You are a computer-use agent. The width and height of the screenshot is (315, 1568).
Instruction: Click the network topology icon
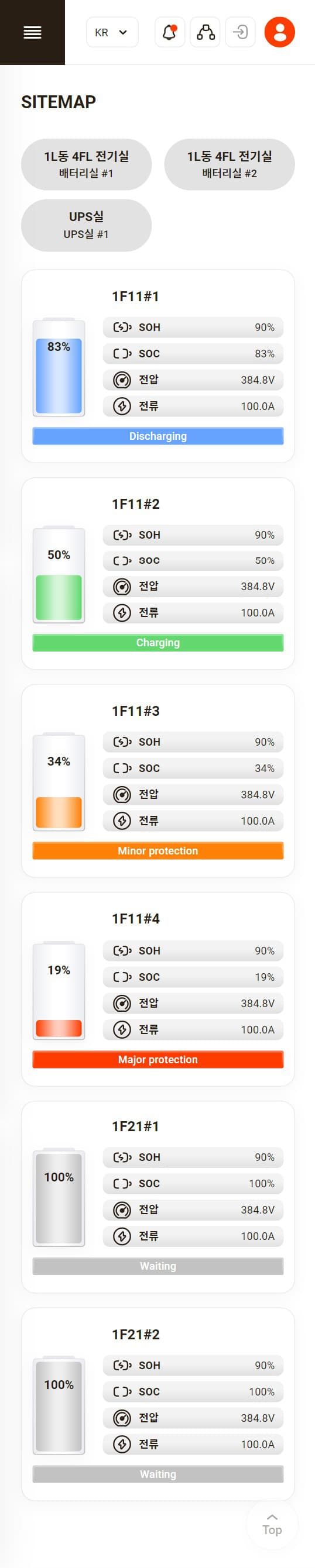(206, 32)
